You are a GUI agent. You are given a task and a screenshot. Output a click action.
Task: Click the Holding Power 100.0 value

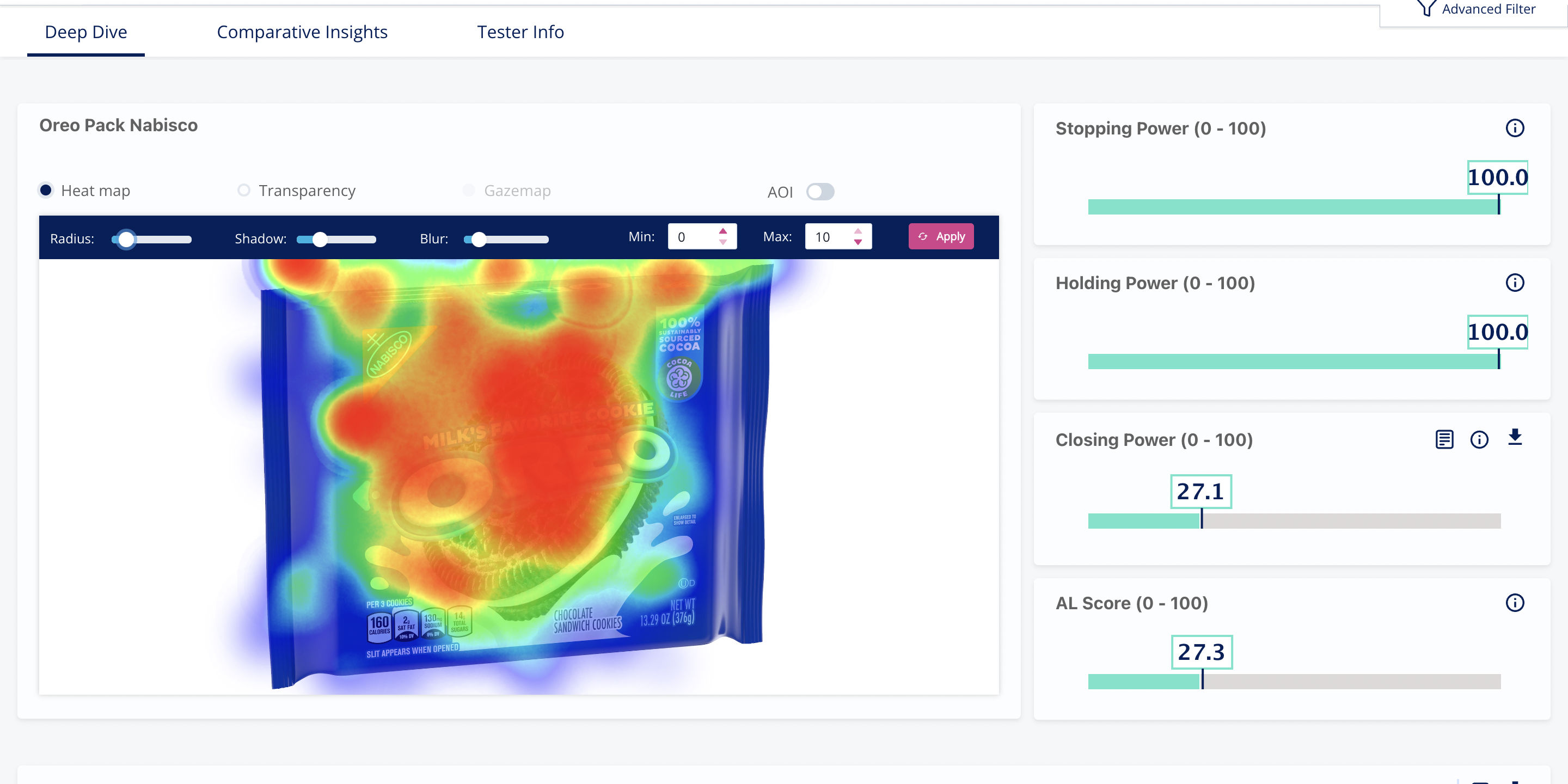(1497, 332)
